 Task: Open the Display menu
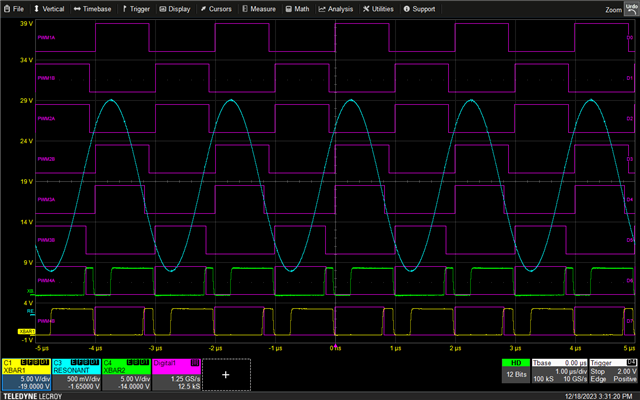click(x=175, y=8)
